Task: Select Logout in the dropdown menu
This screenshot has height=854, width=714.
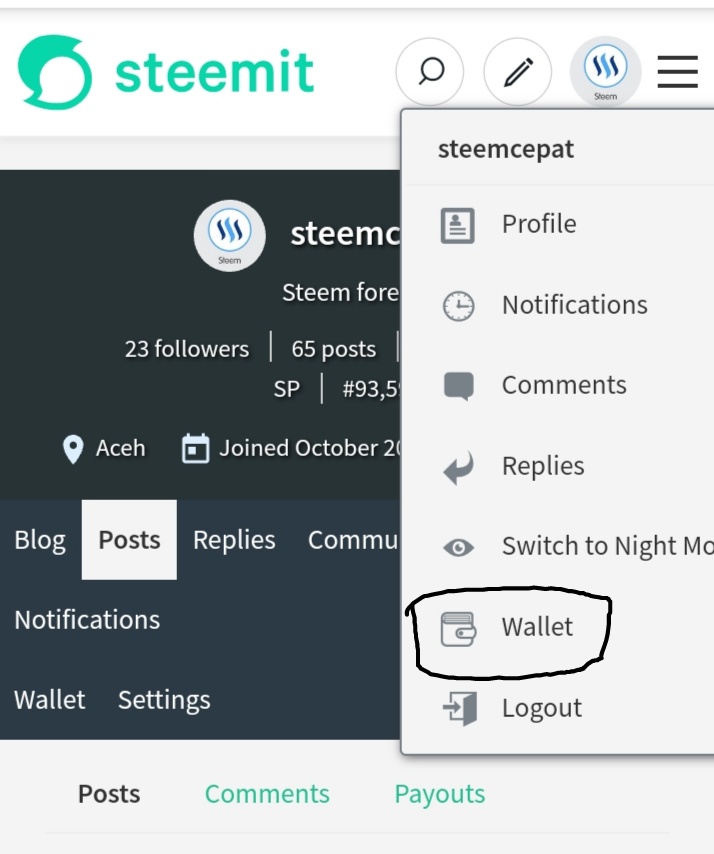Action: 541,708
